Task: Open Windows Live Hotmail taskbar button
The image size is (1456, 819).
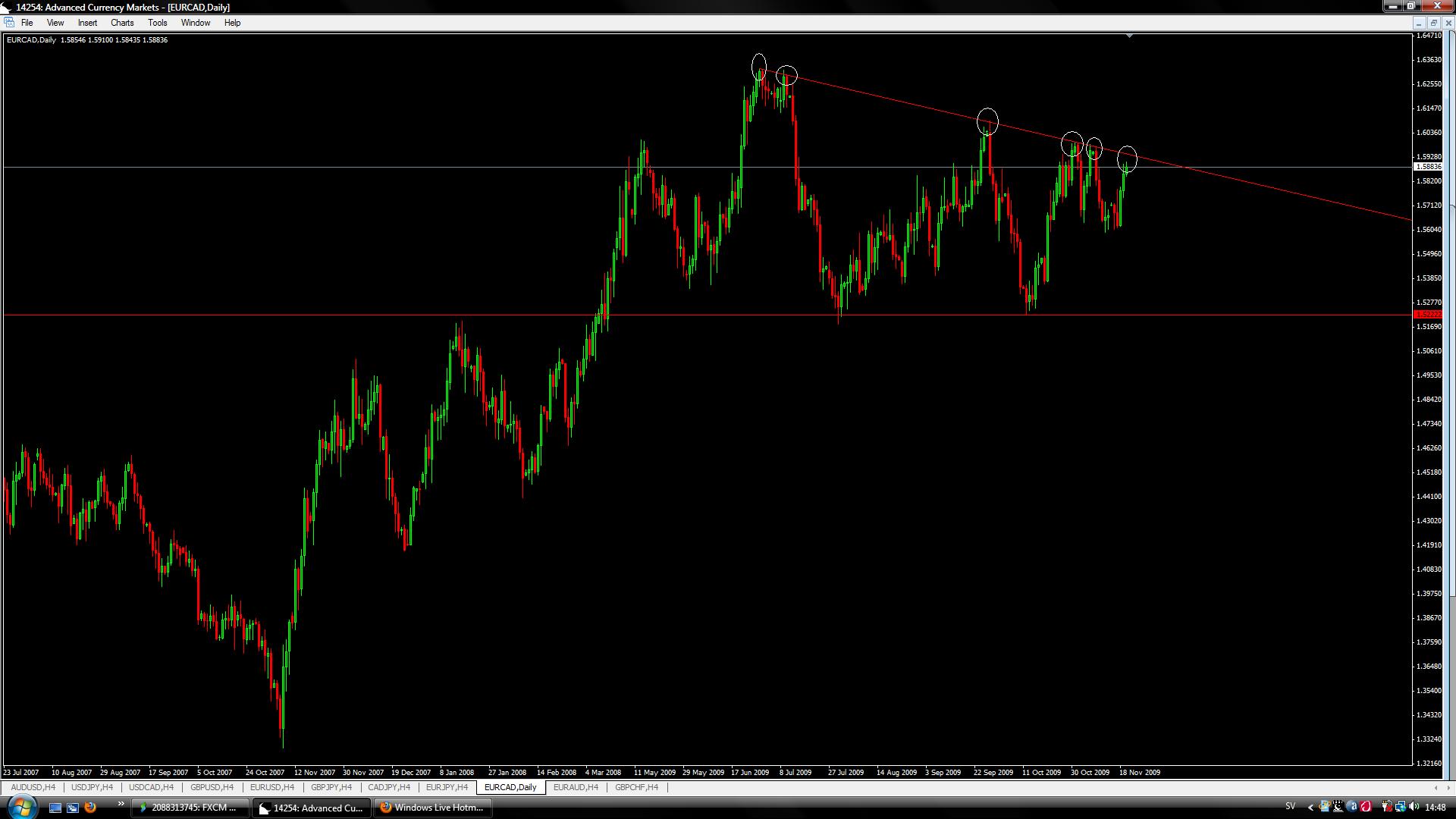Action: (x=432, y=808)
